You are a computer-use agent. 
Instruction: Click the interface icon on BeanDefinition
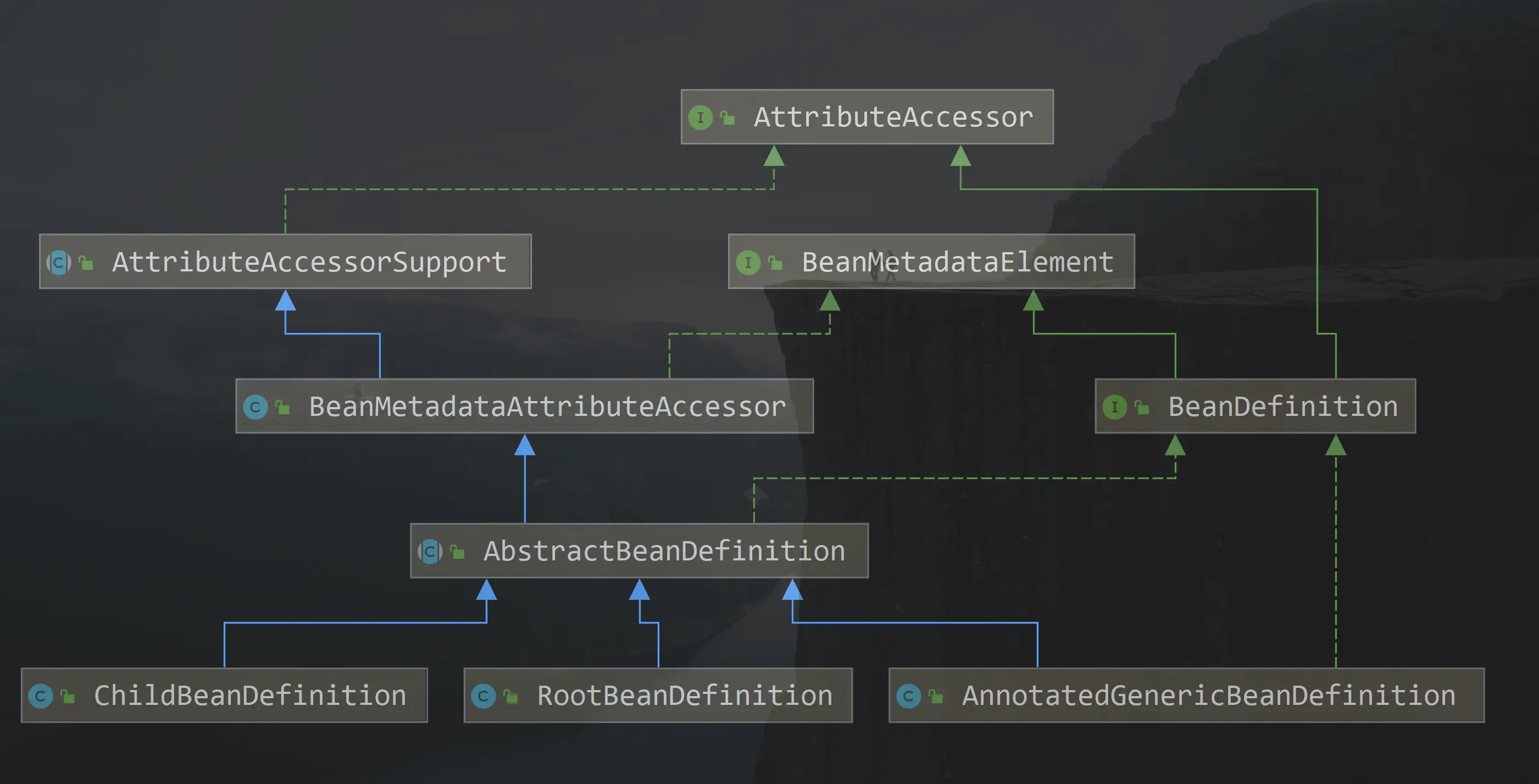[1114, 408]
